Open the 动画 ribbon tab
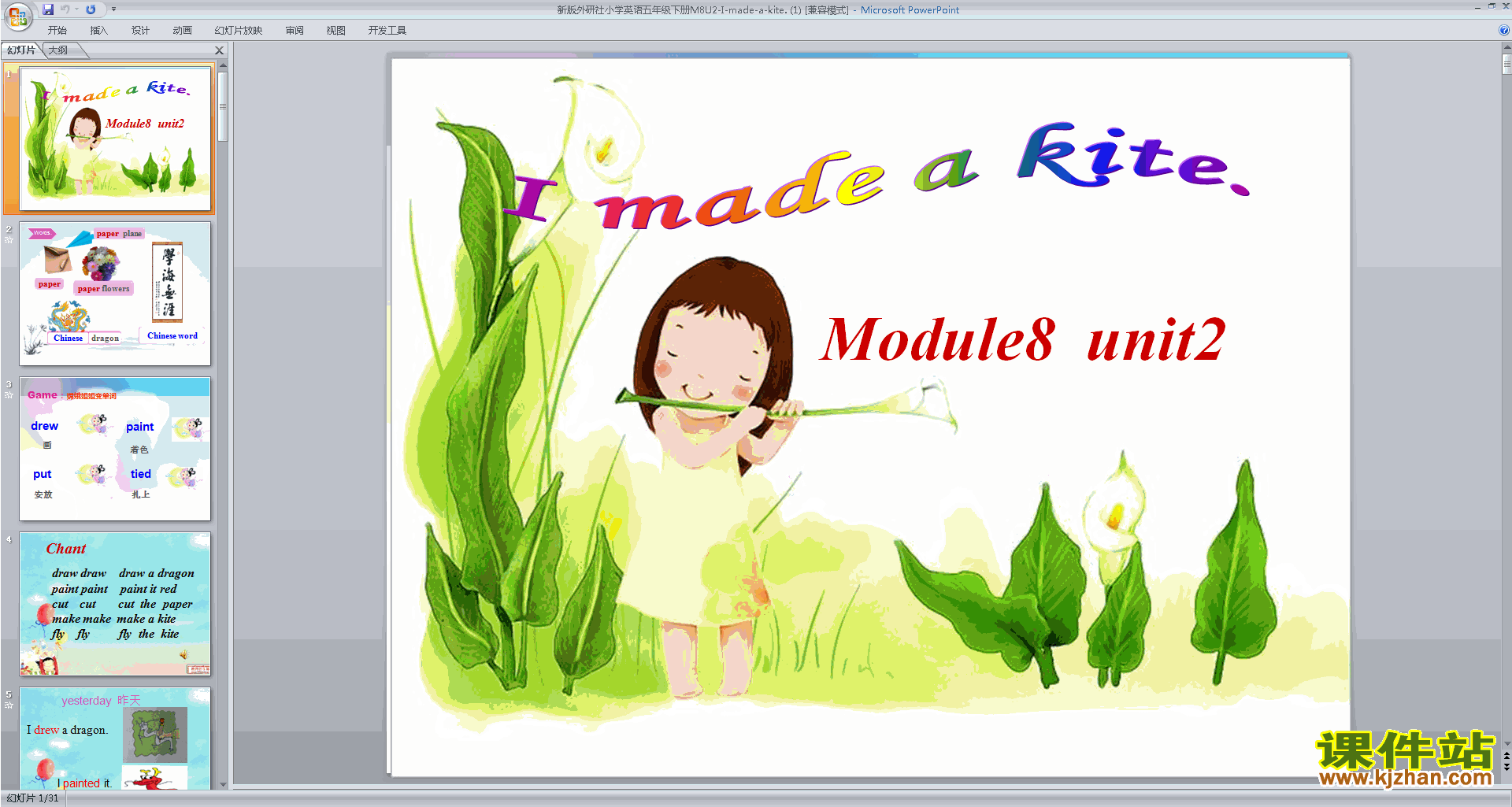Screen dimensions: 1512x807 click(182, 31)
